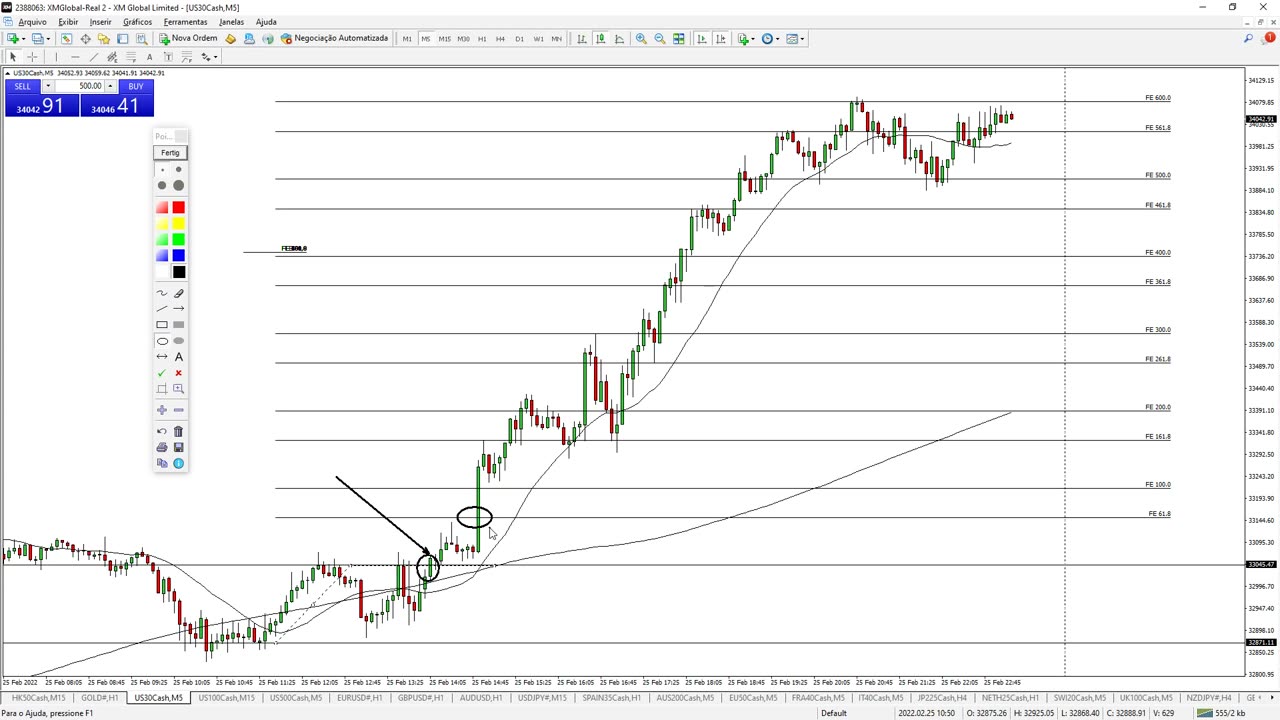The height and width of the screenshot is (720, 1280).
Task: Open a Nova Ordem trade window
Action: pos(188,38)
